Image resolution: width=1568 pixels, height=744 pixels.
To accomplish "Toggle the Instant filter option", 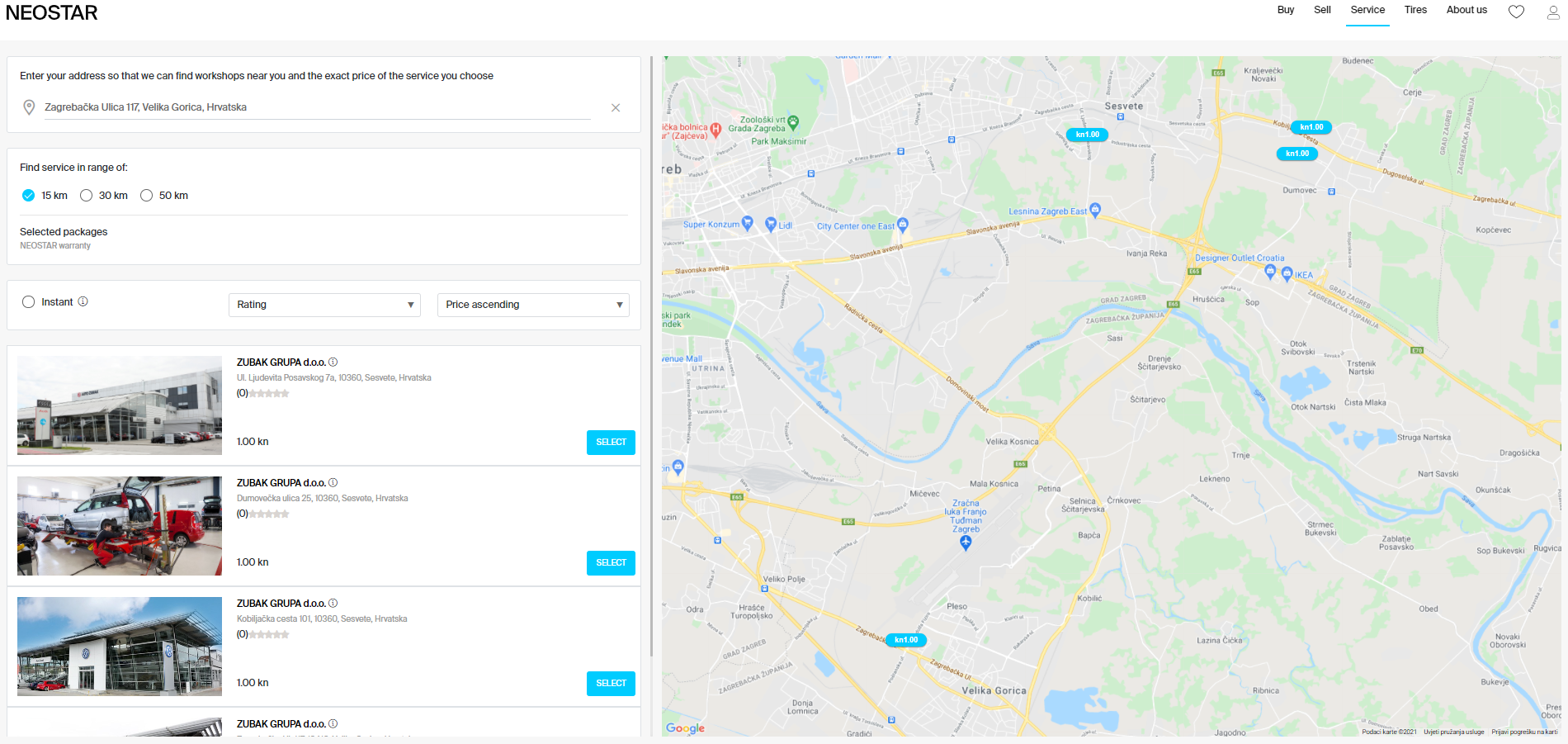I will (x=28, y=302).
